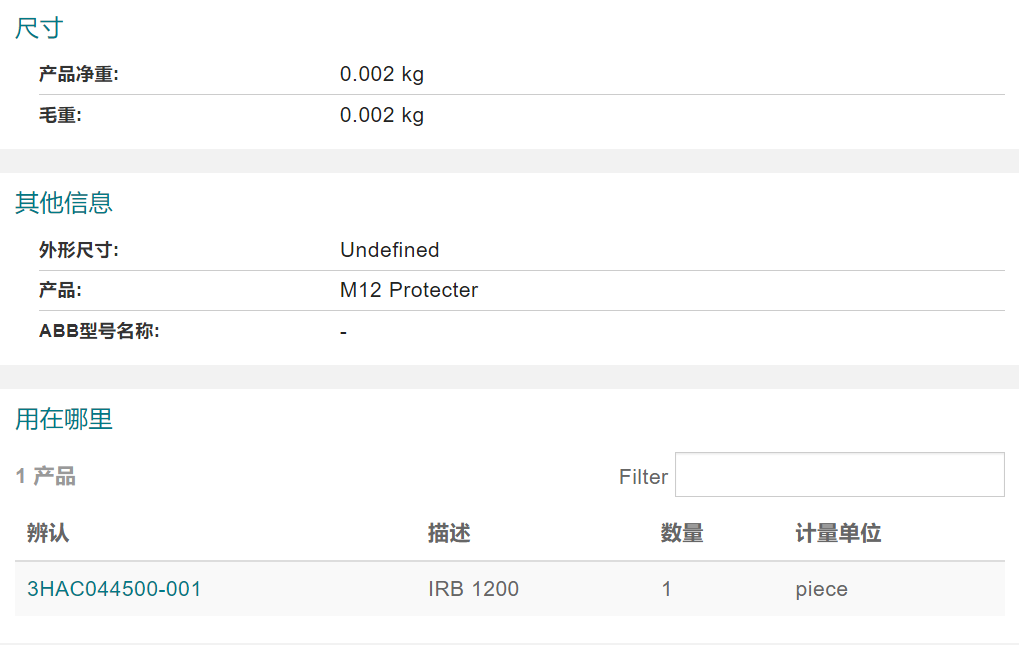Select the 描述 column header
Image resolution: width=1019 pixels, height=645 pixels.
pos(449,533)
